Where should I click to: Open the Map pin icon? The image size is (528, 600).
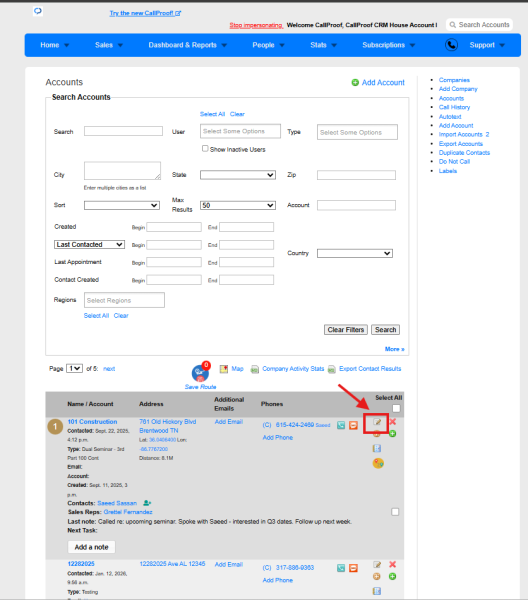pos(224,369)
